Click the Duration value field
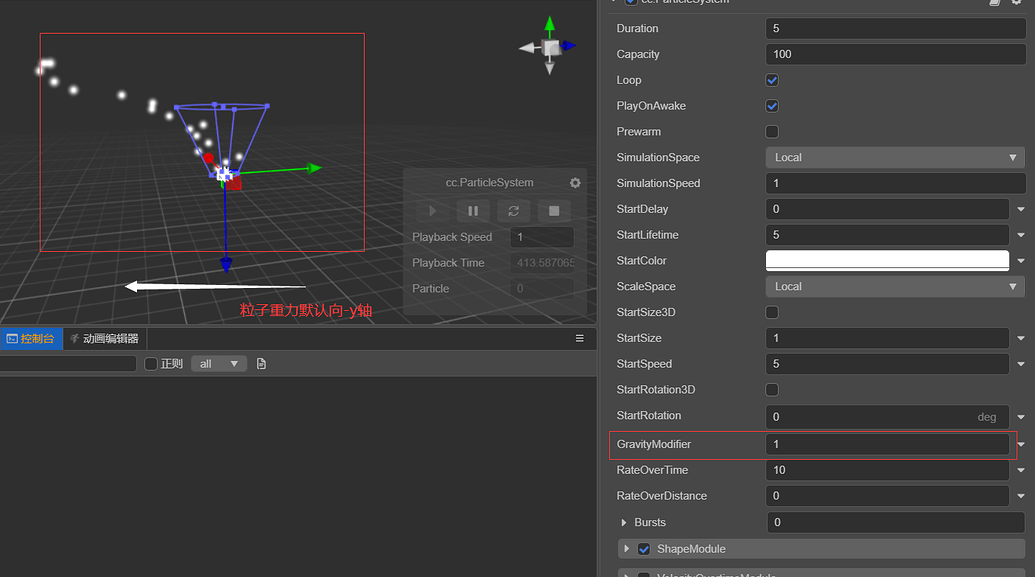The width and height of the screenshot is (1035, 577). pyautogui.click(x=895, y=28)
